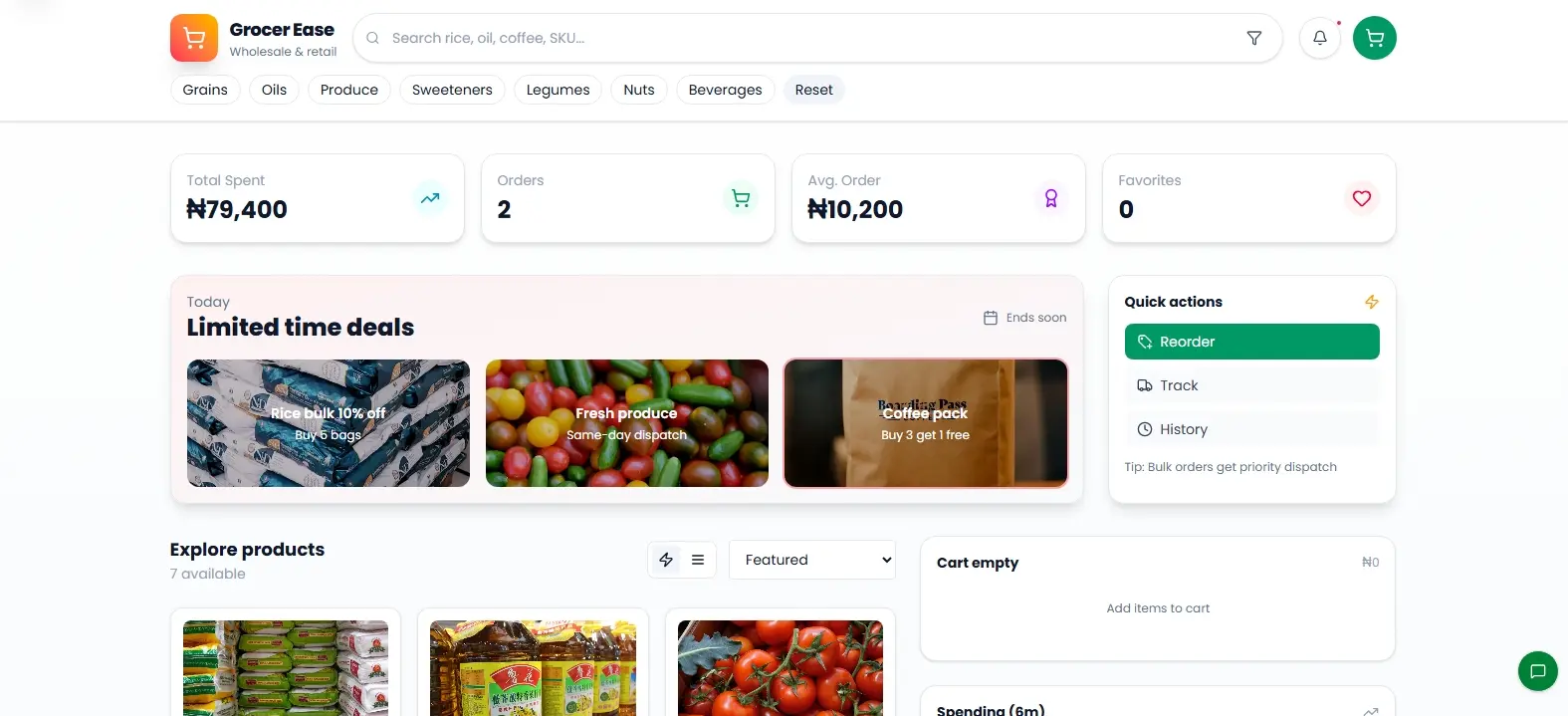
Task: Toggle the lightning view above Explore products
Action: pos(666,559)
